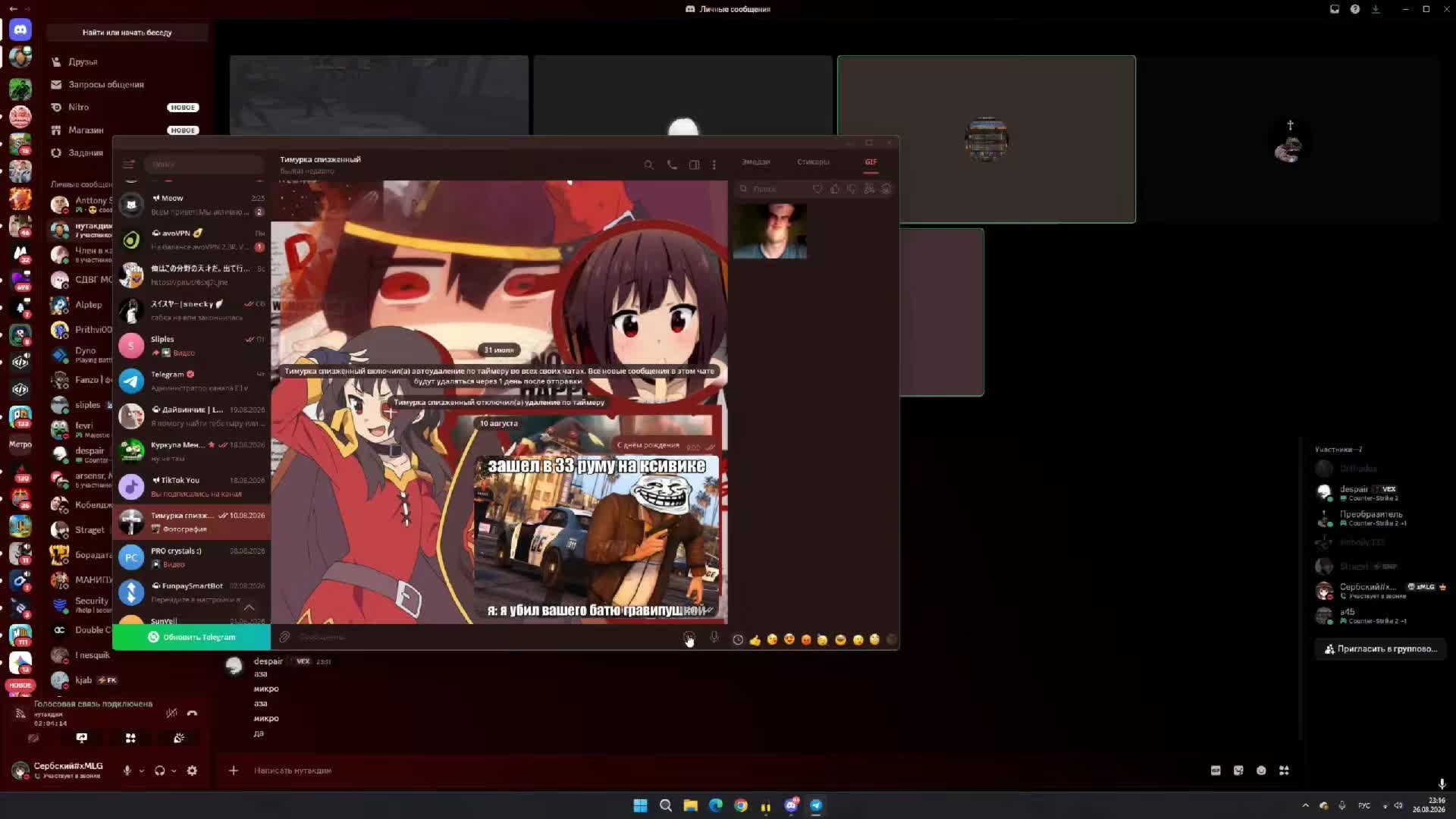Click Пригласить в групповой invite button
Image resolution: width=1456 pixels, height=819 pixels.
(1381, 649)
